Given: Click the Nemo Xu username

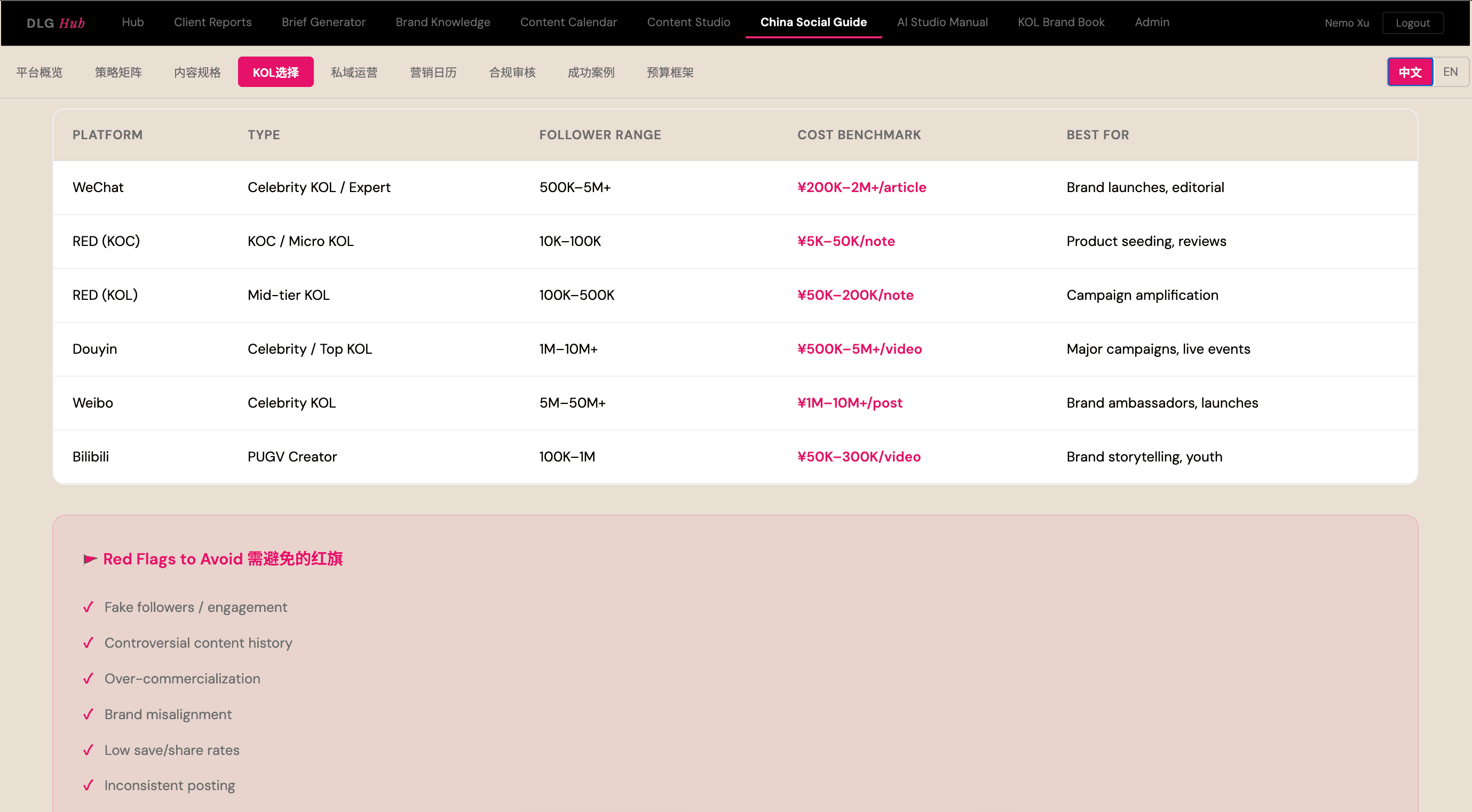Looking at the screenshot, I should click(1346, 23).
